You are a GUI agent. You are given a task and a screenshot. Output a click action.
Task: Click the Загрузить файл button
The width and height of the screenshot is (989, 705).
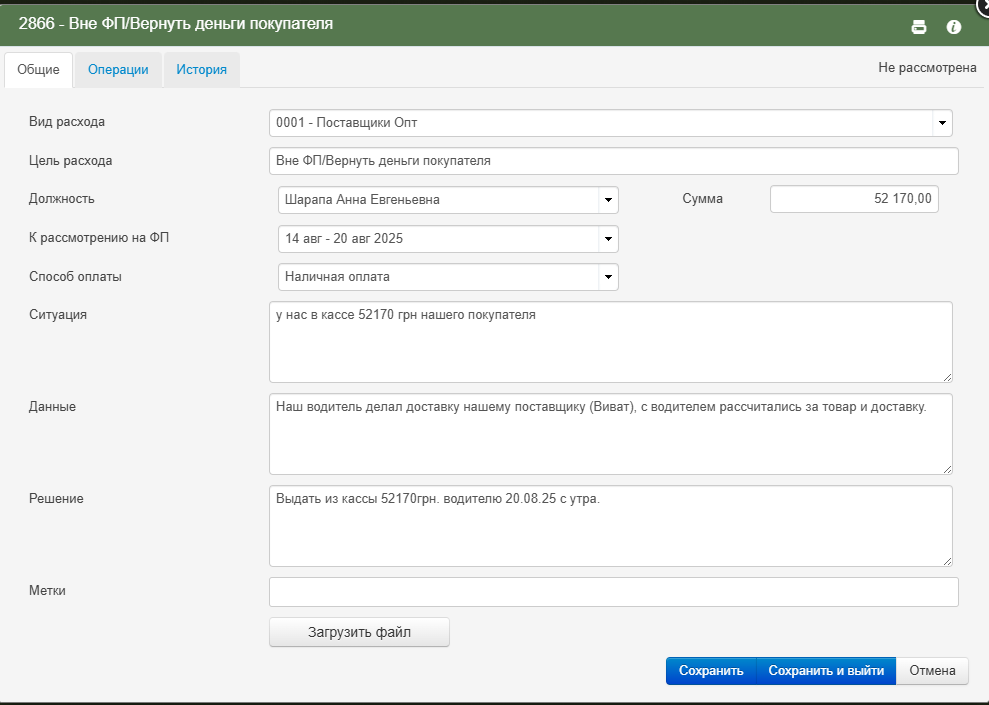click(x=360, y=632)
